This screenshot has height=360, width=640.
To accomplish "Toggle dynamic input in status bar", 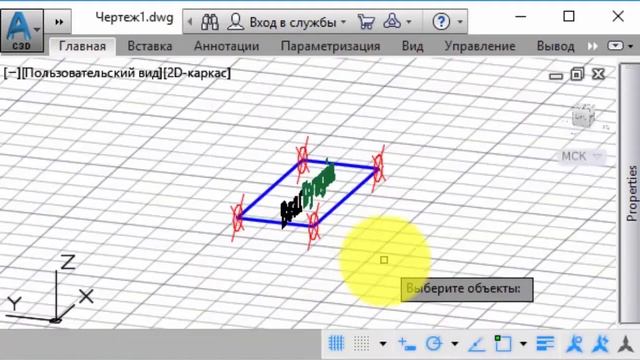I will [407, 344].
